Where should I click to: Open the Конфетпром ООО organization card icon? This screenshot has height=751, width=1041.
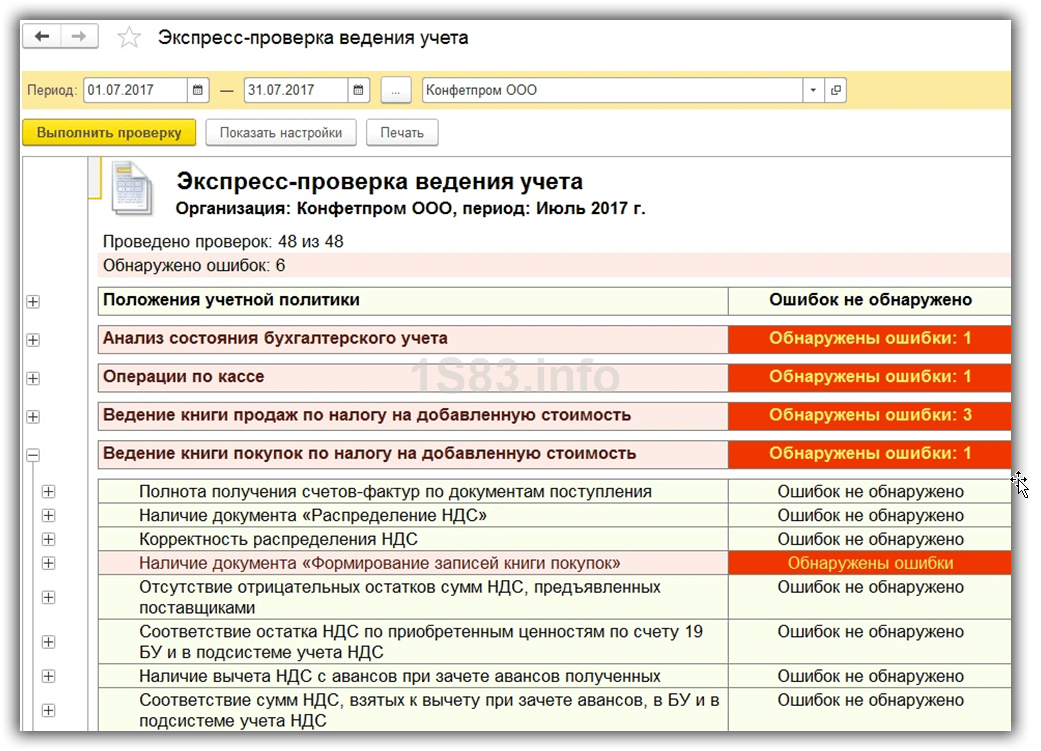(x=836, y=90)
